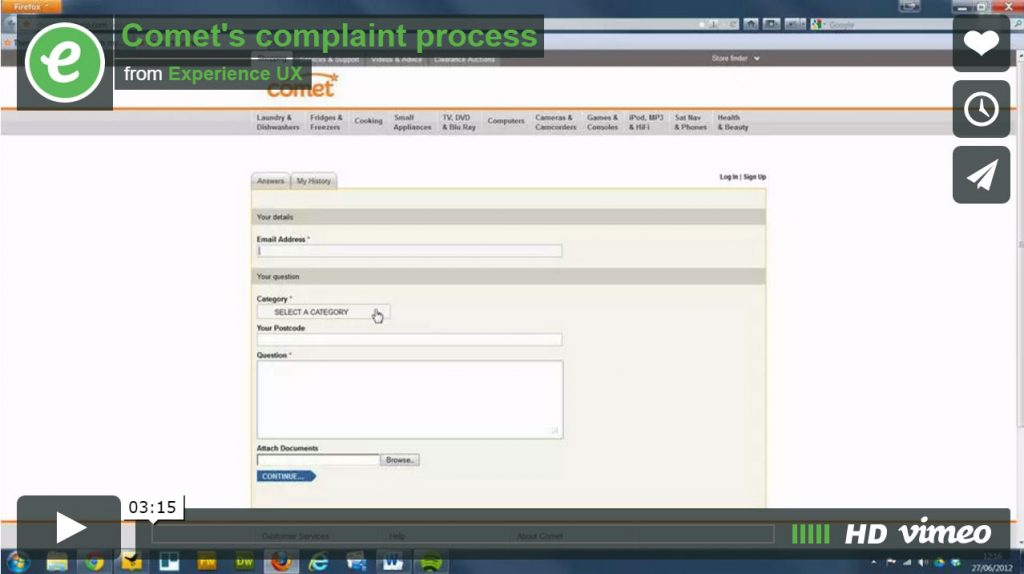This screenshot has width=1024, height=574.
Task: Open Microsoft Word from taskbar
Action: 393,562
